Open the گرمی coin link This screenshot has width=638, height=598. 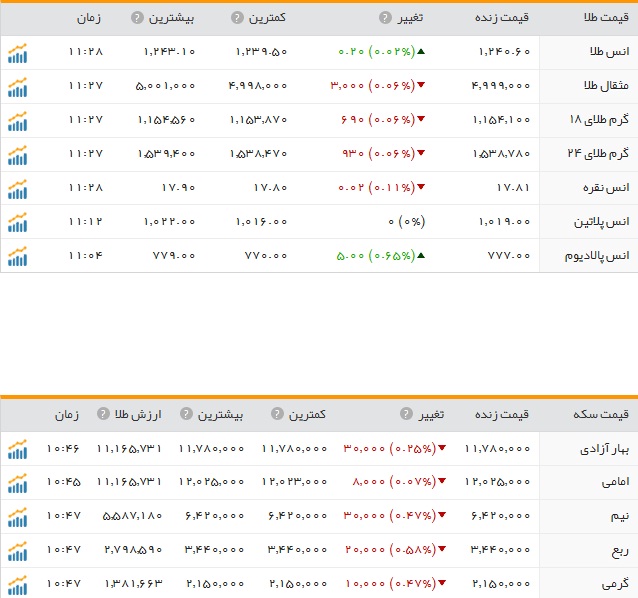pyautogui.click(x=616, y=584)
